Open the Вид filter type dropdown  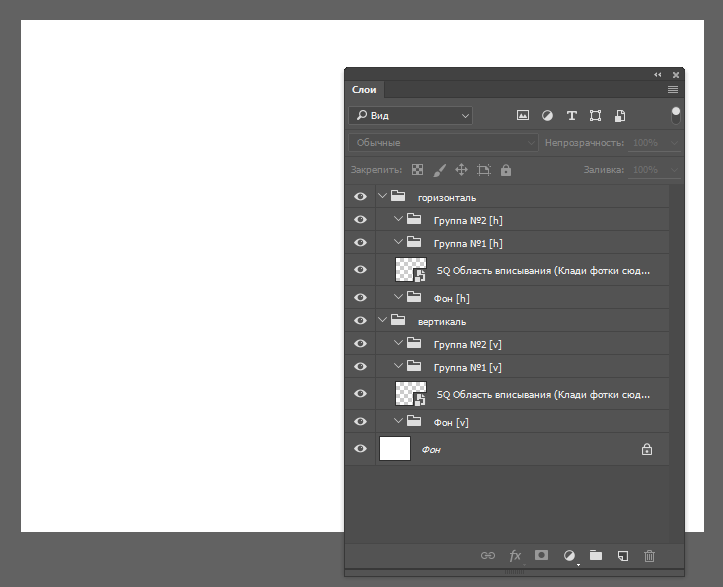(x=410, y=115)
